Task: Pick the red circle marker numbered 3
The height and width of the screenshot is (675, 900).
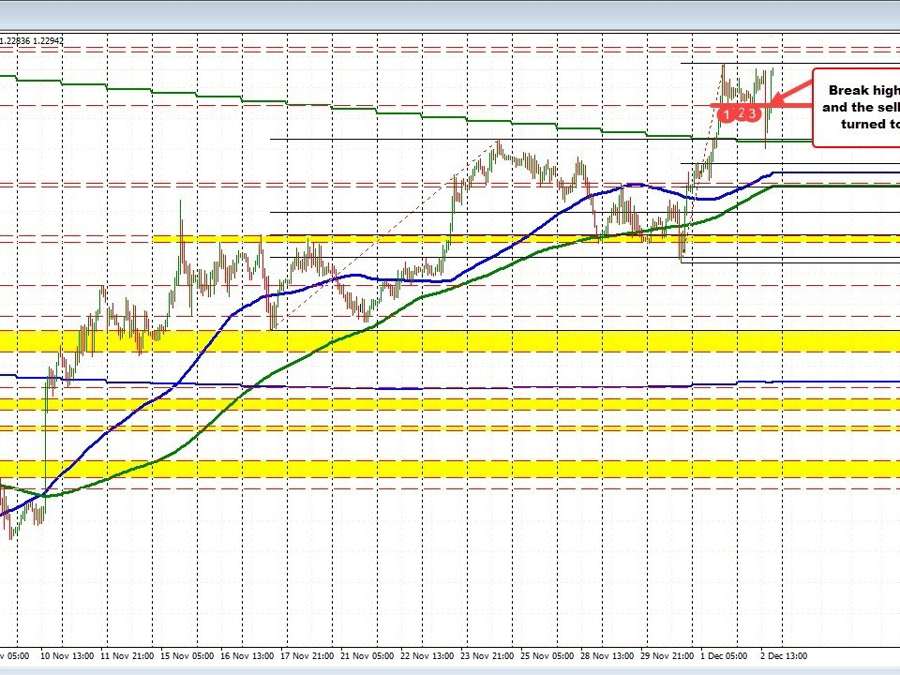Action: 754,114
